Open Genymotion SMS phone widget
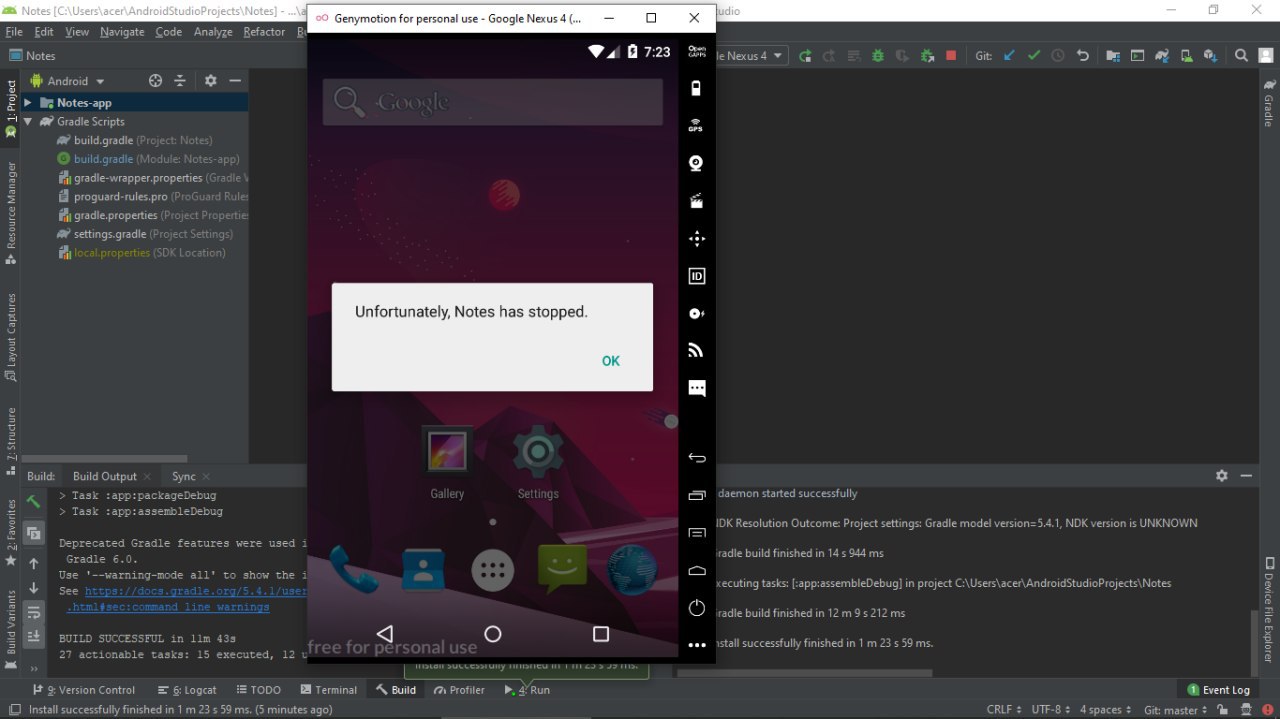This screenshot has height=719, width=1280. tap(697, 388)
